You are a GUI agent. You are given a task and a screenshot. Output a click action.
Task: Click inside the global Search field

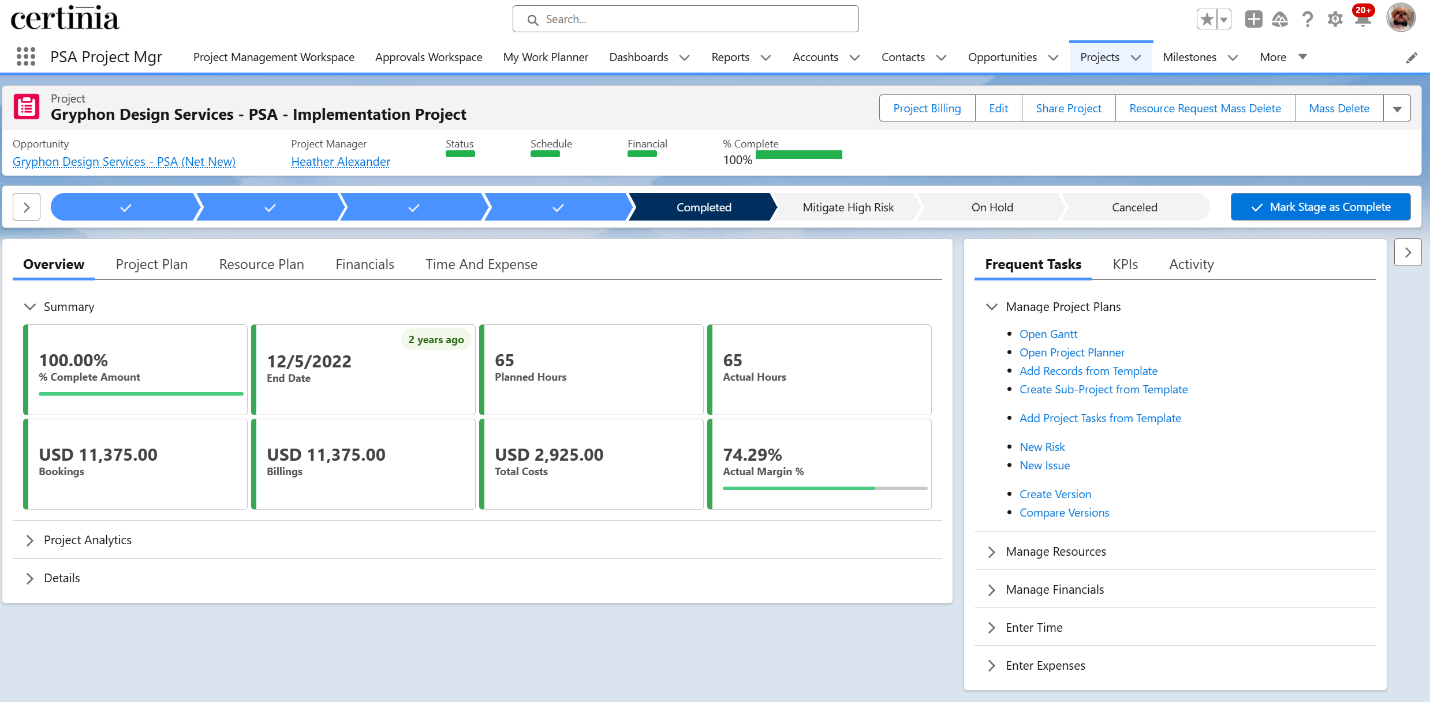[x=685, y=19]
